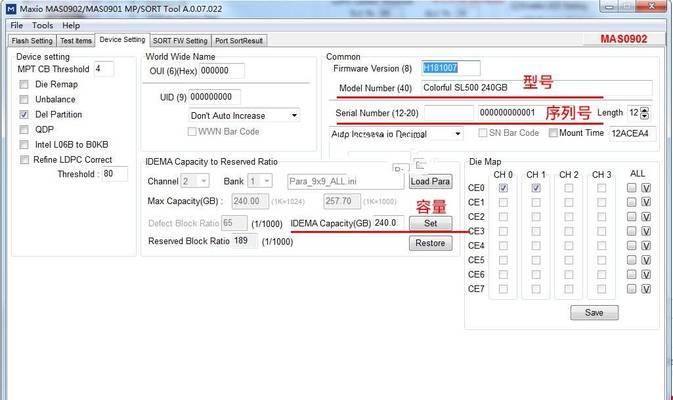Click the Set capacity button
The width and height of the screenshot is (673, 400).
(430, 223)
